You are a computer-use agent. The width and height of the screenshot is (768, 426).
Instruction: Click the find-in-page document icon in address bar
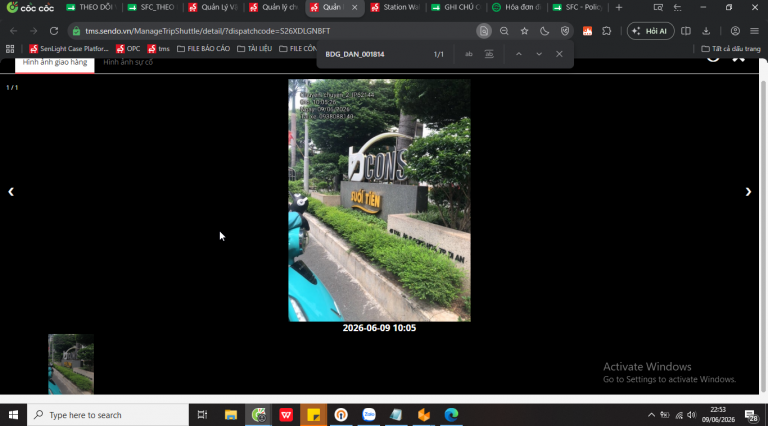click(484, 31)
